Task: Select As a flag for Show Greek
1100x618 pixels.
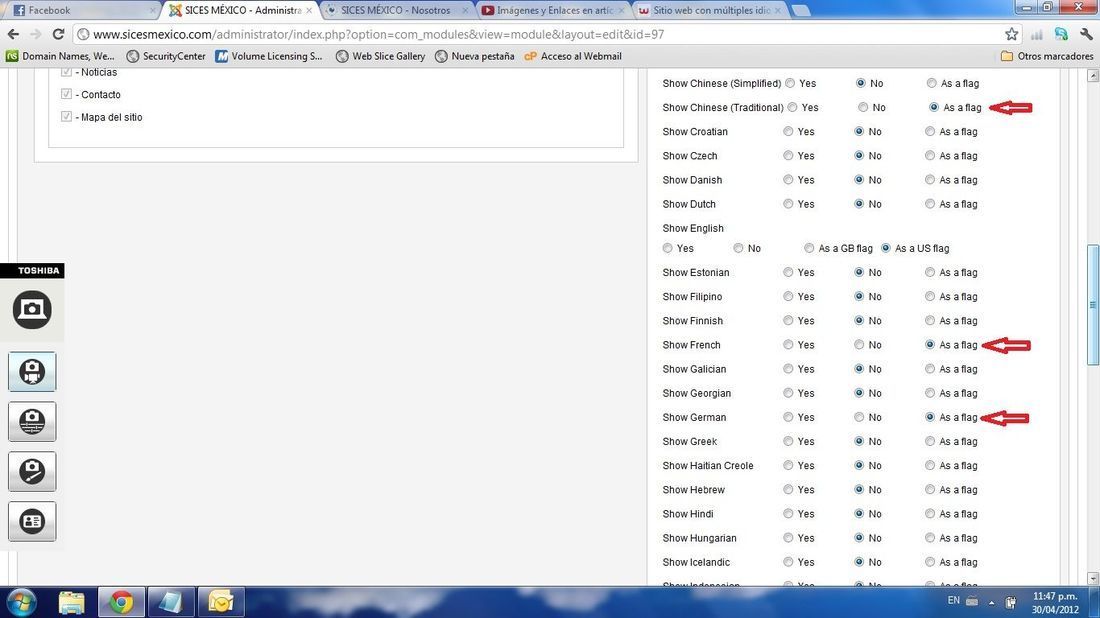Action: [x=930, y=441]
